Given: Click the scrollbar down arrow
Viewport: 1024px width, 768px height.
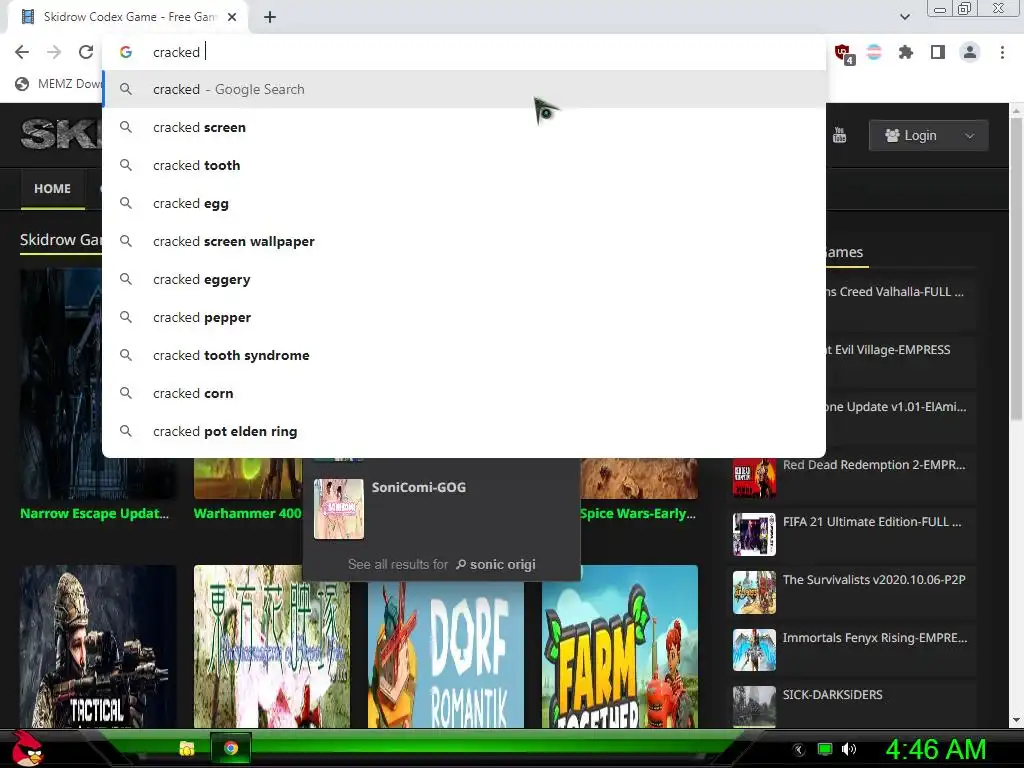Looking at the screenshot, I should pyautogui.click(x=1016, y=720).
